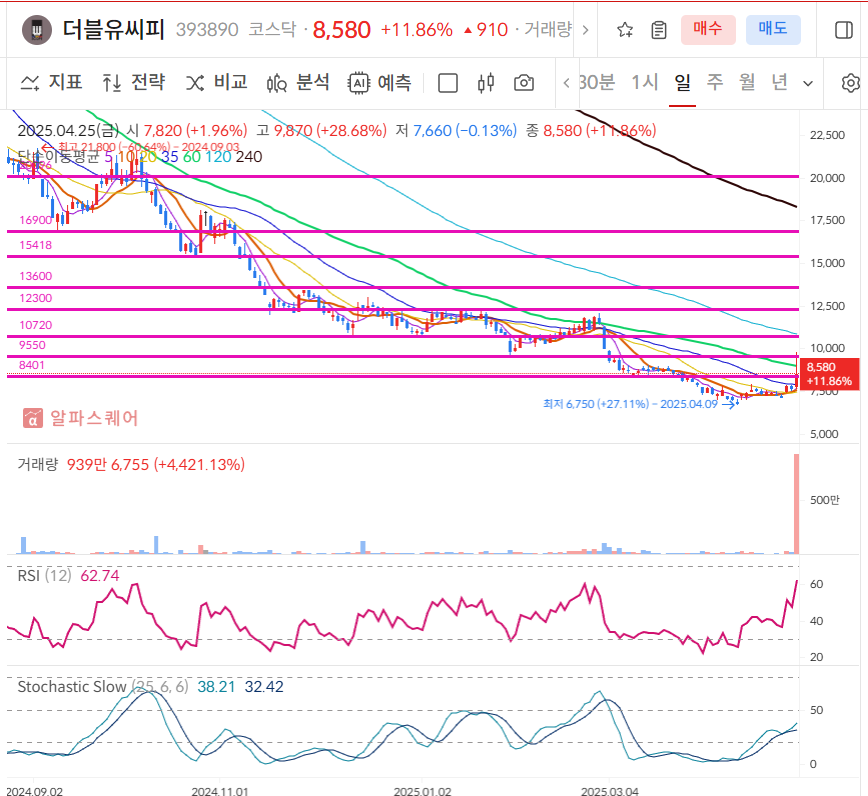Select the 월 (monthly) timeframe tab
Screen dimensions: 868x796
745,85
